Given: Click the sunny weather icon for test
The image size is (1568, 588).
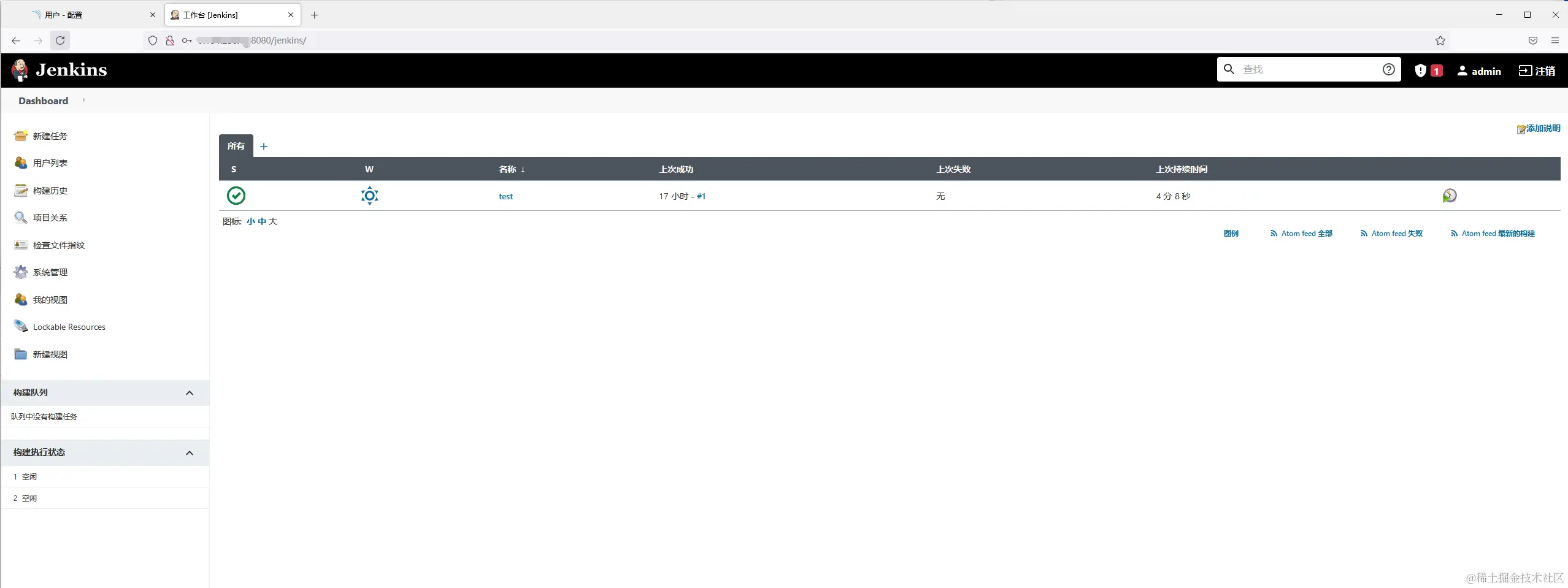Looking at the screenshot, I should coord(369,196).
